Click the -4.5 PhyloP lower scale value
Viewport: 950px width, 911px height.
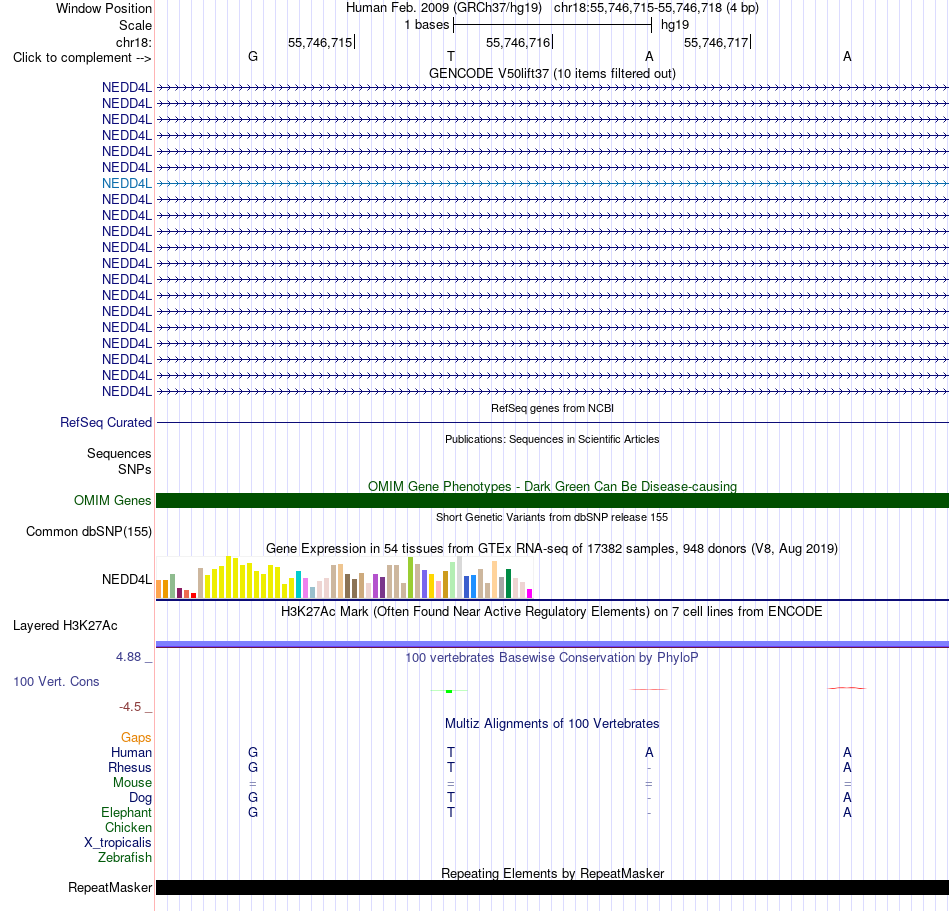pos(130,707)
